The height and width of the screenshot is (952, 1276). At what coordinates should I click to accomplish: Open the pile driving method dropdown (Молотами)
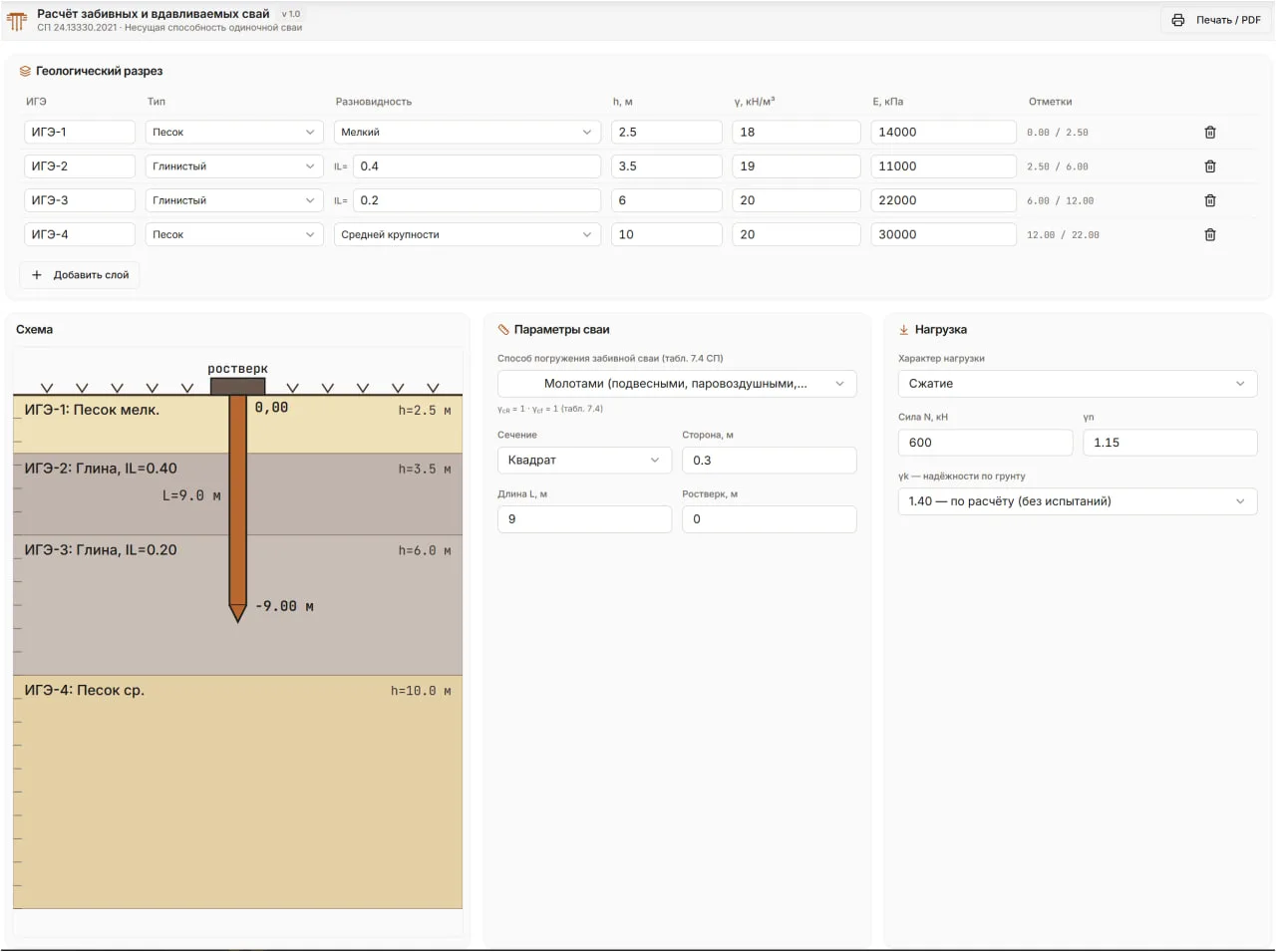coord(677,384)
